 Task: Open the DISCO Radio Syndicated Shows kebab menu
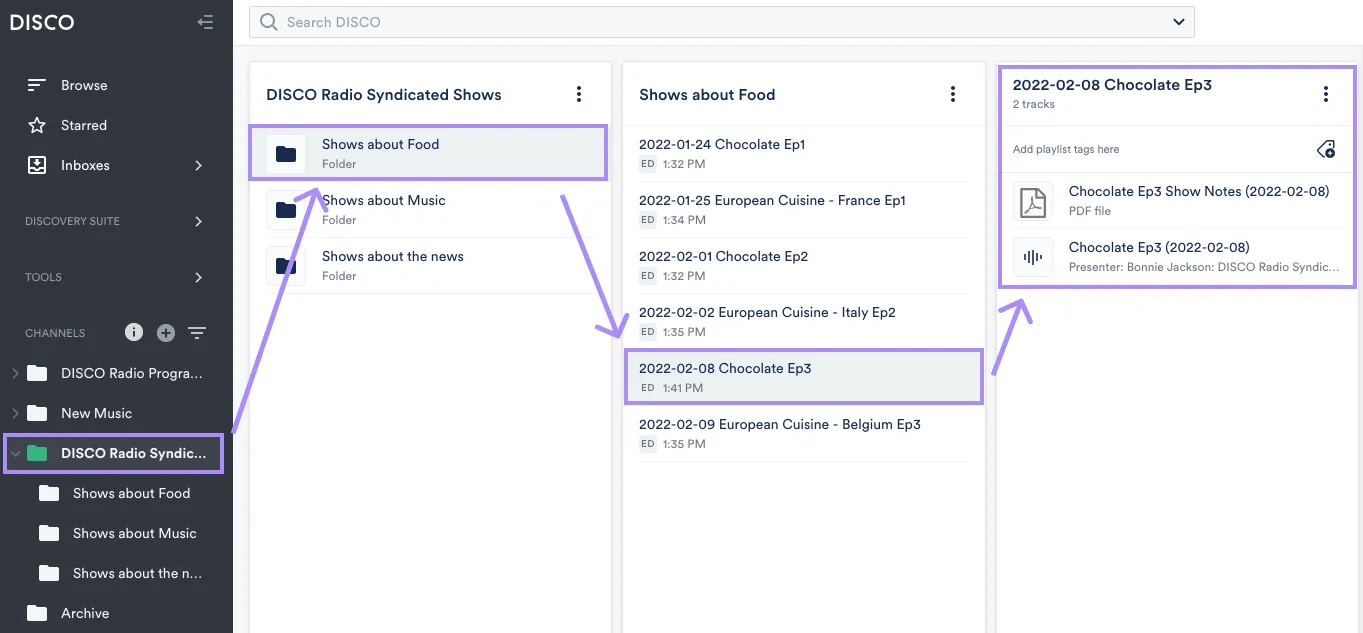tap(578, 93)
